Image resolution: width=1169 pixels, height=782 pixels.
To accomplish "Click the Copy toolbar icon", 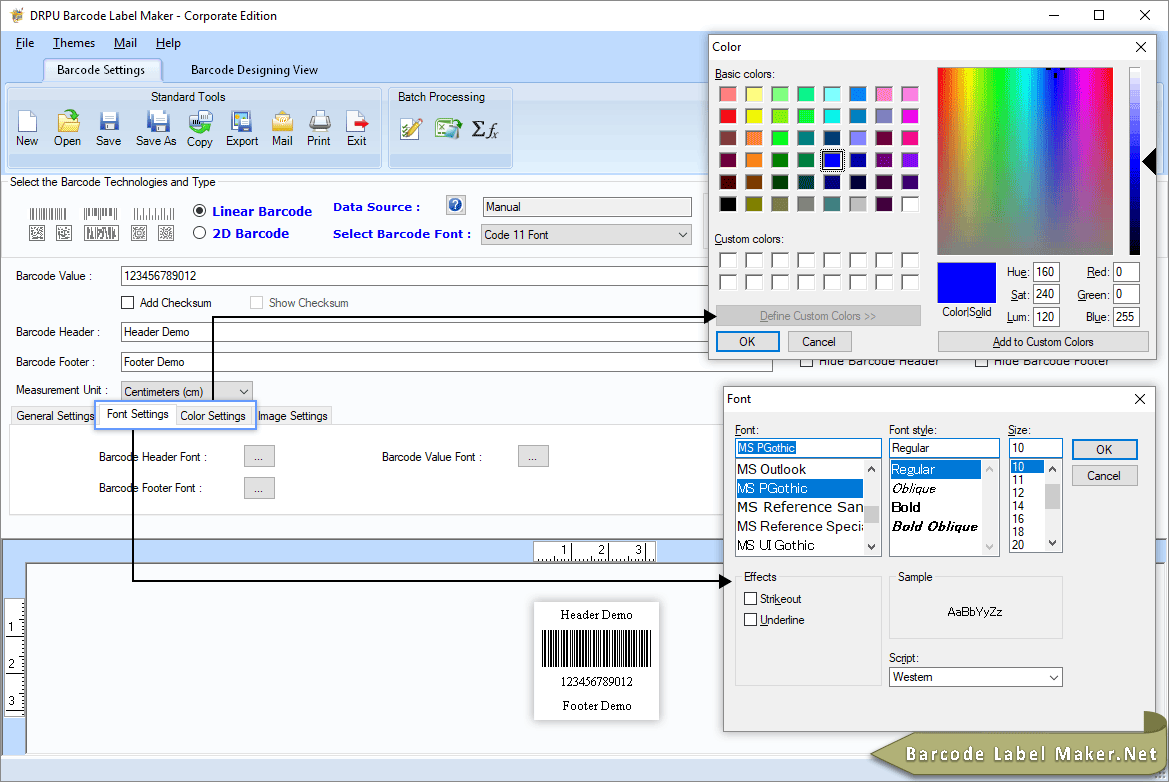I will 200,128.
